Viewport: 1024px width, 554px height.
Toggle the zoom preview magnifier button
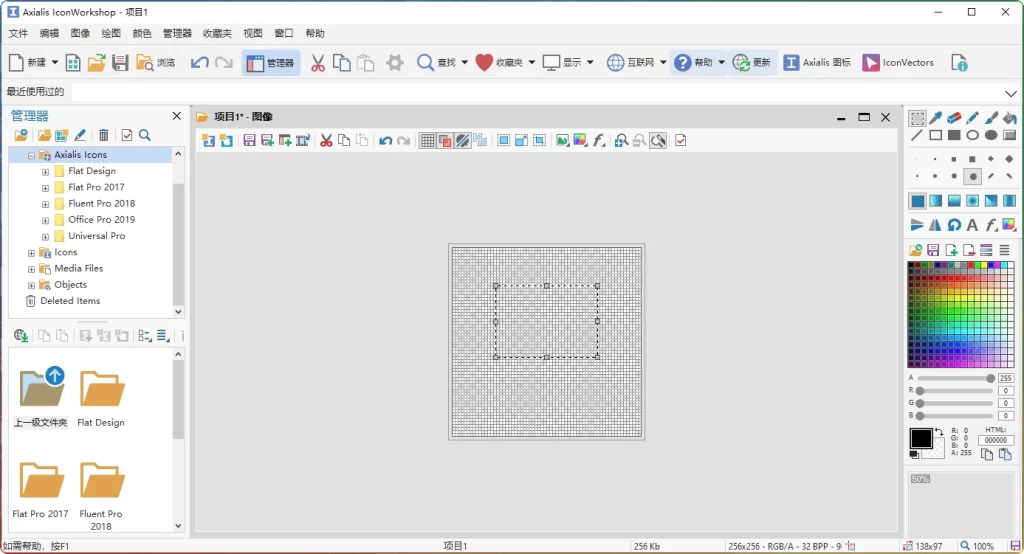click(658, 140)
